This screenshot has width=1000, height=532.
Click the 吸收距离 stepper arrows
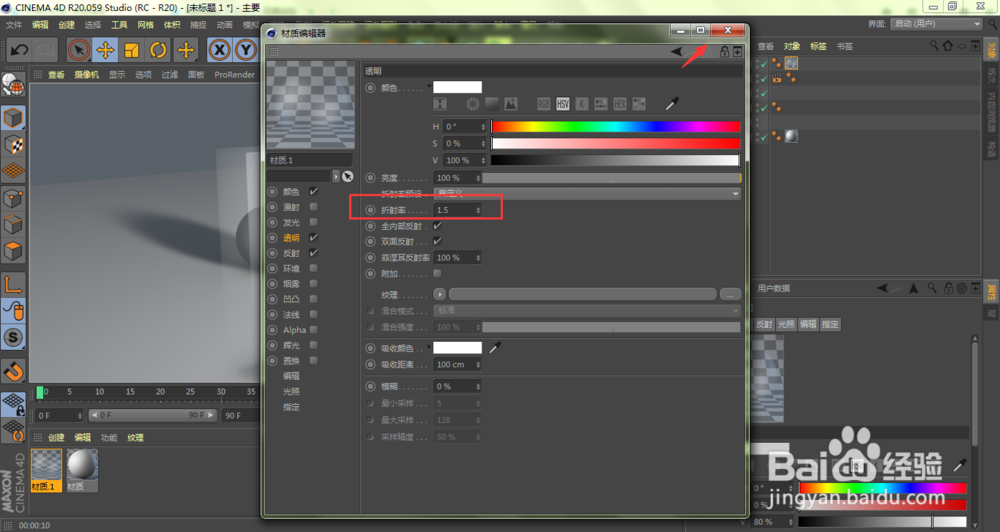478,364
